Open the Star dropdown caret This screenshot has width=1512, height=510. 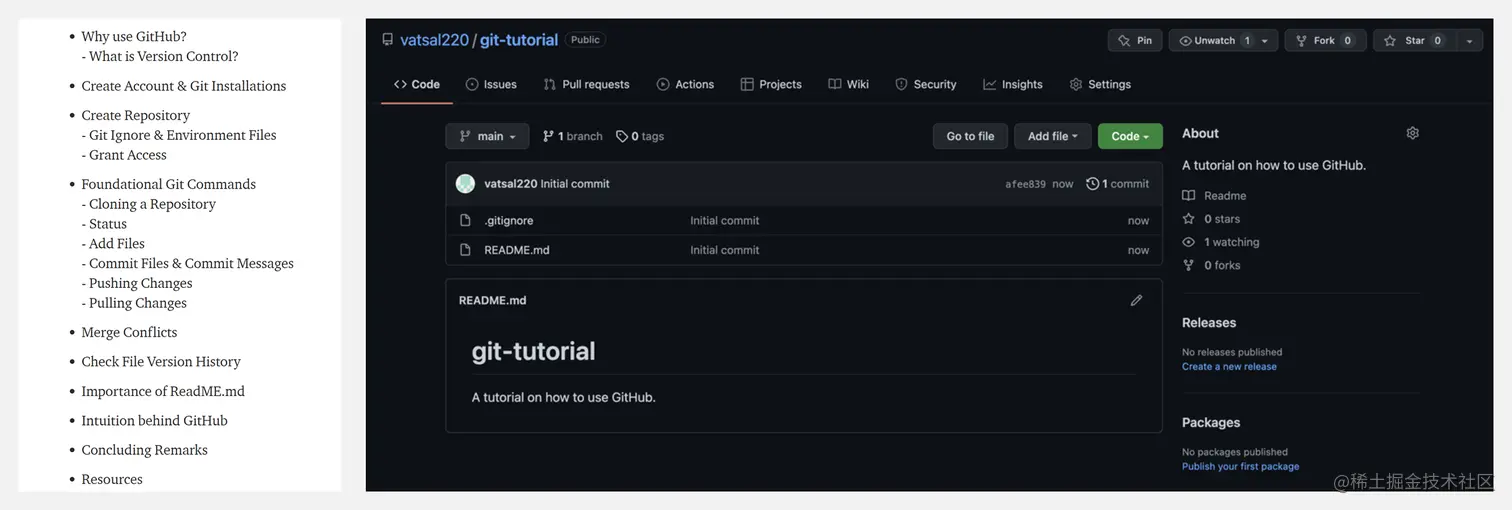point(1469,40)
